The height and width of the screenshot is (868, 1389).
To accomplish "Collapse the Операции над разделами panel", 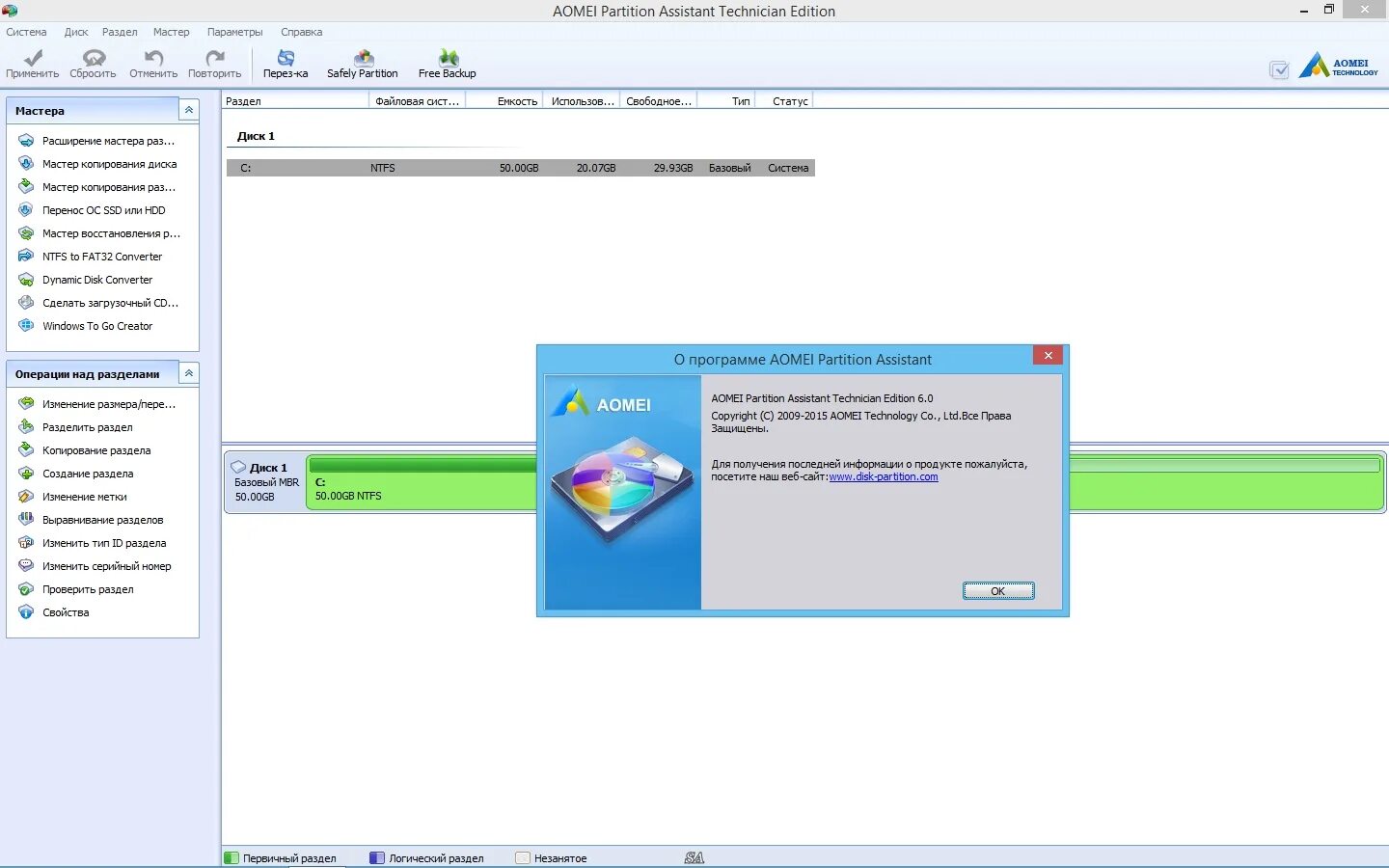I will point(189,373).
